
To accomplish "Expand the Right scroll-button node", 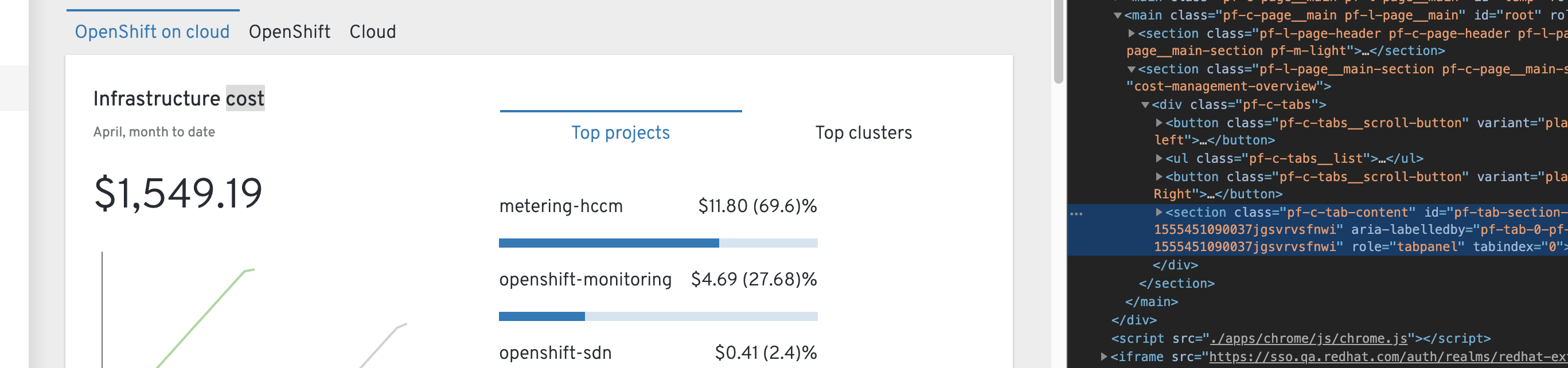I will click(x=1159, y=177).
